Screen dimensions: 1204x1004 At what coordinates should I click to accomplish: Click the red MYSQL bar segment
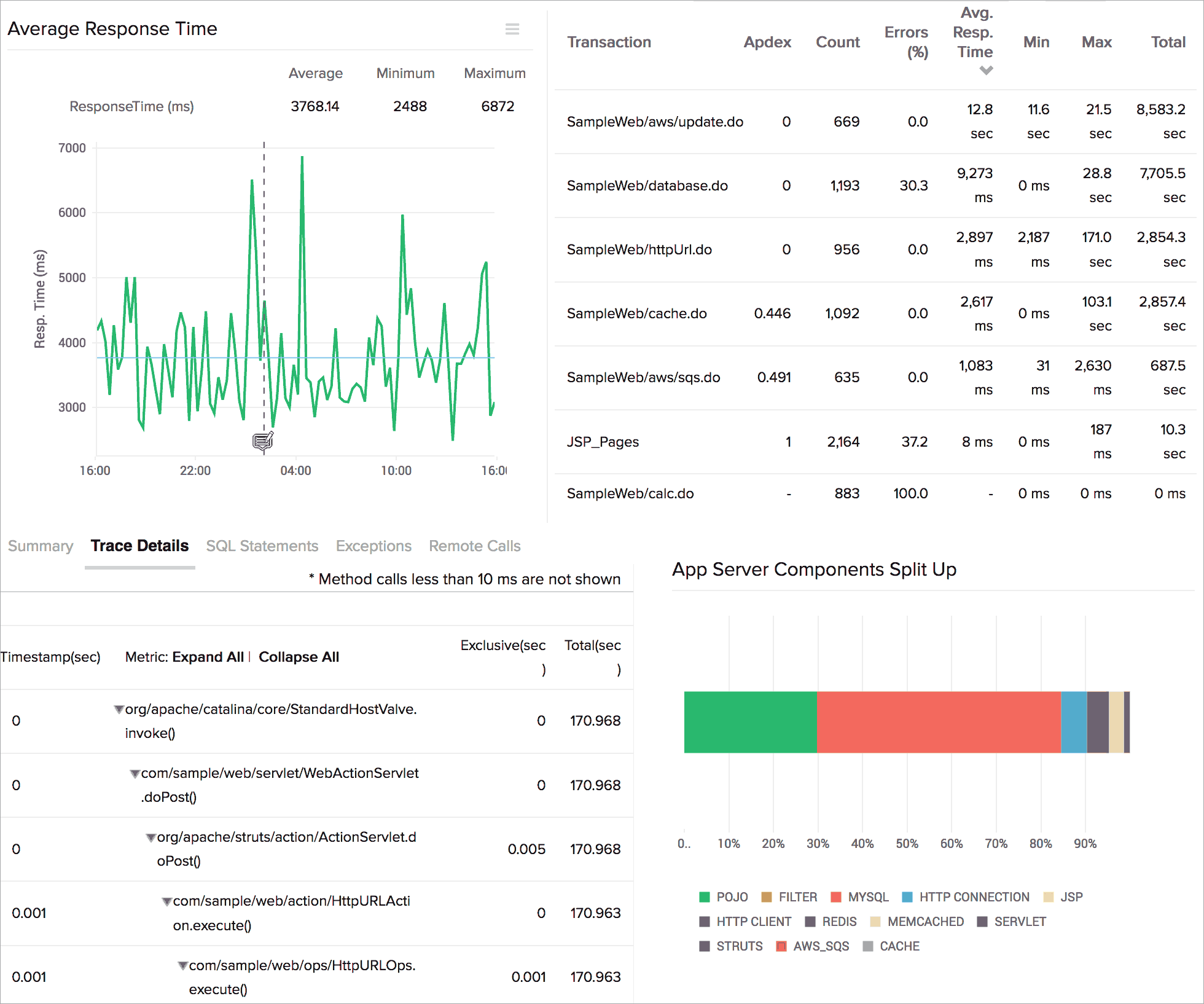pyautogui.click(x=938, y=722)
